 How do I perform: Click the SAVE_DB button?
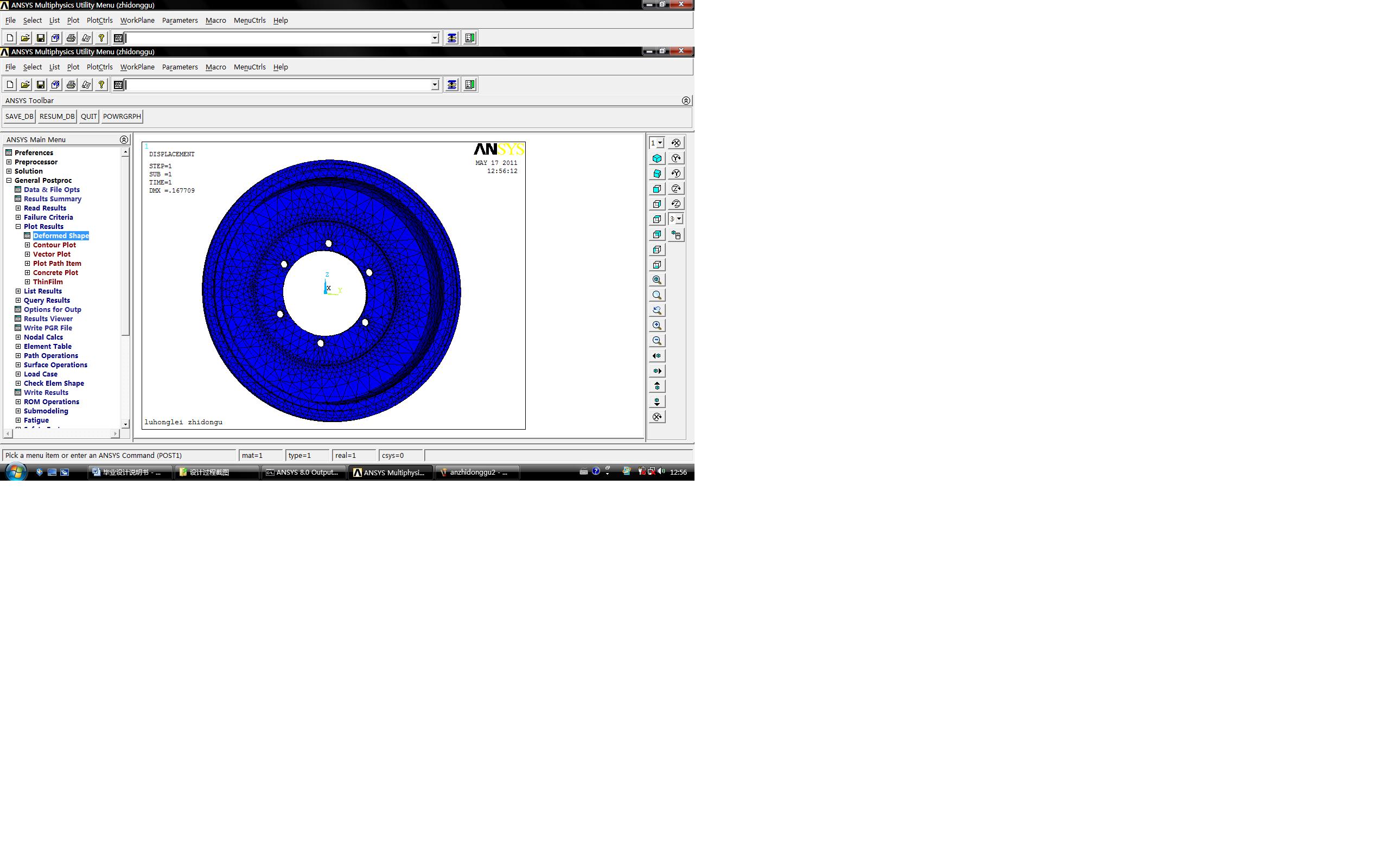[20, 117]
